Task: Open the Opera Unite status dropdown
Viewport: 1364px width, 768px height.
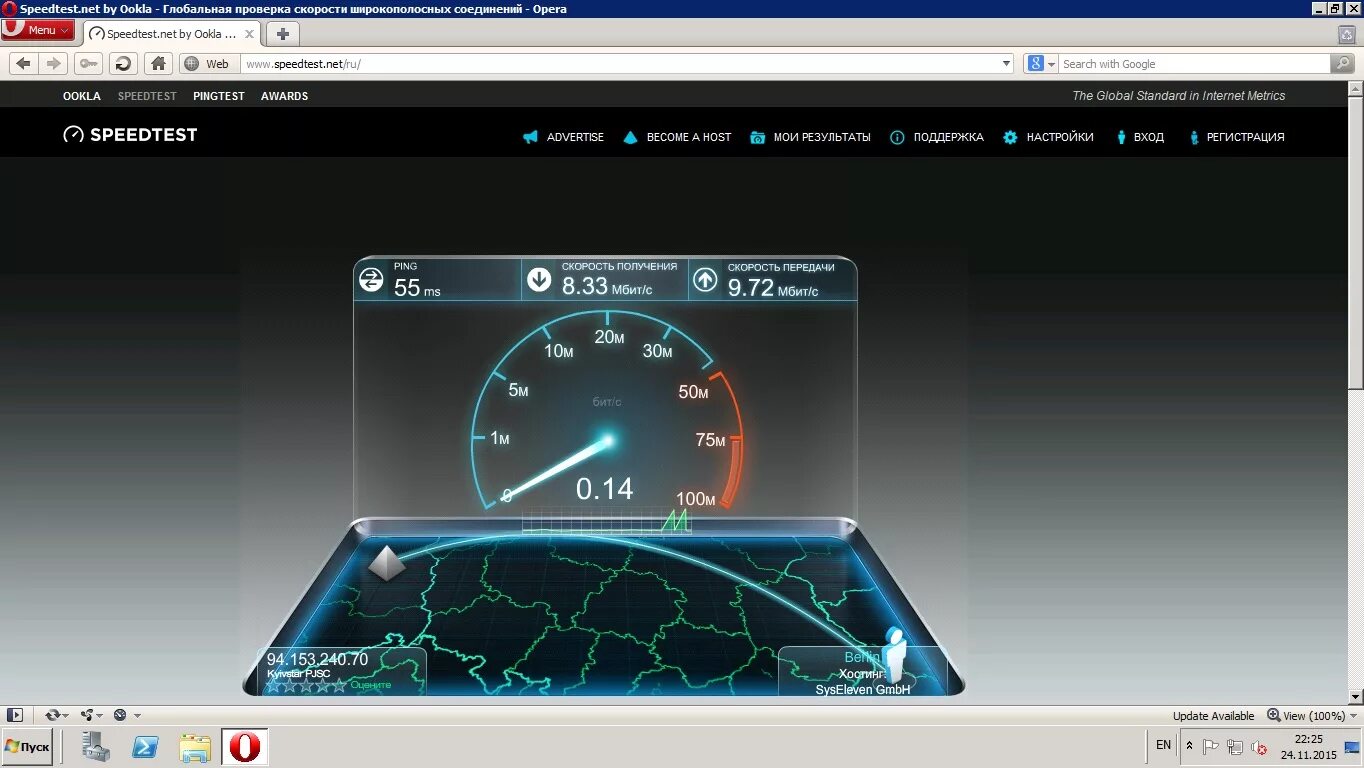Action: 92,715
